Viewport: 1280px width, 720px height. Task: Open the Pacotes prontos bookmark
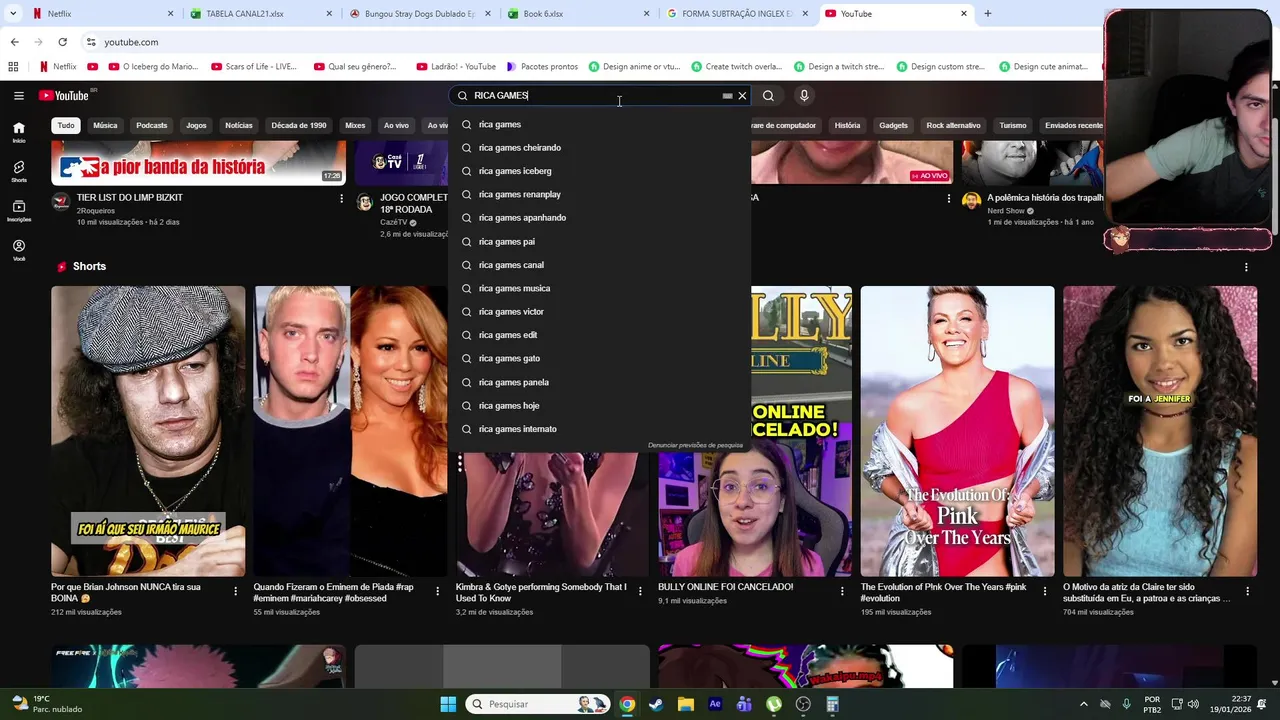click(x=542, y=67)
